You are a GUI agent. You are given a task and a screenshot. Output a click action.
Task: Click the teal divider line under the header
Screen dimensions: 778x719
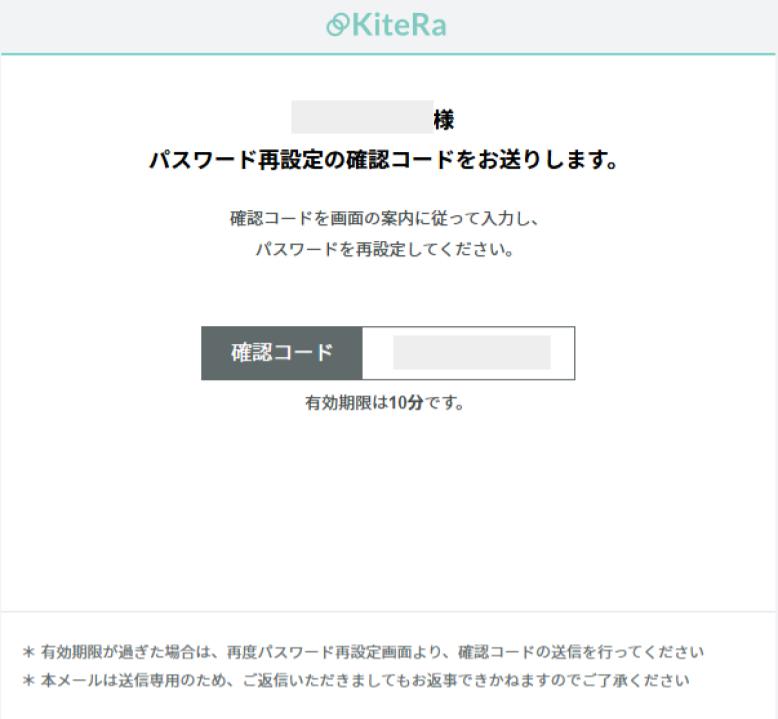(x=389, y=54)
